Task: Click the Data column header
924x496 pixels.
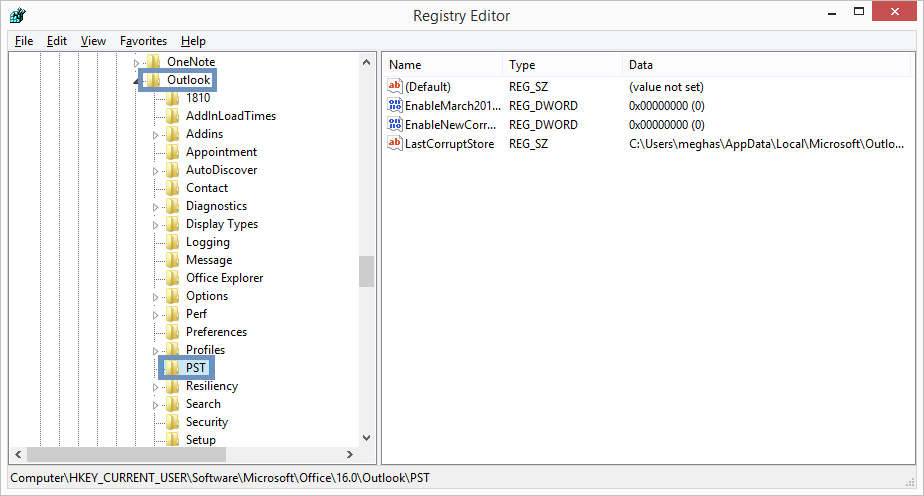Action: [x=766, y=65]
